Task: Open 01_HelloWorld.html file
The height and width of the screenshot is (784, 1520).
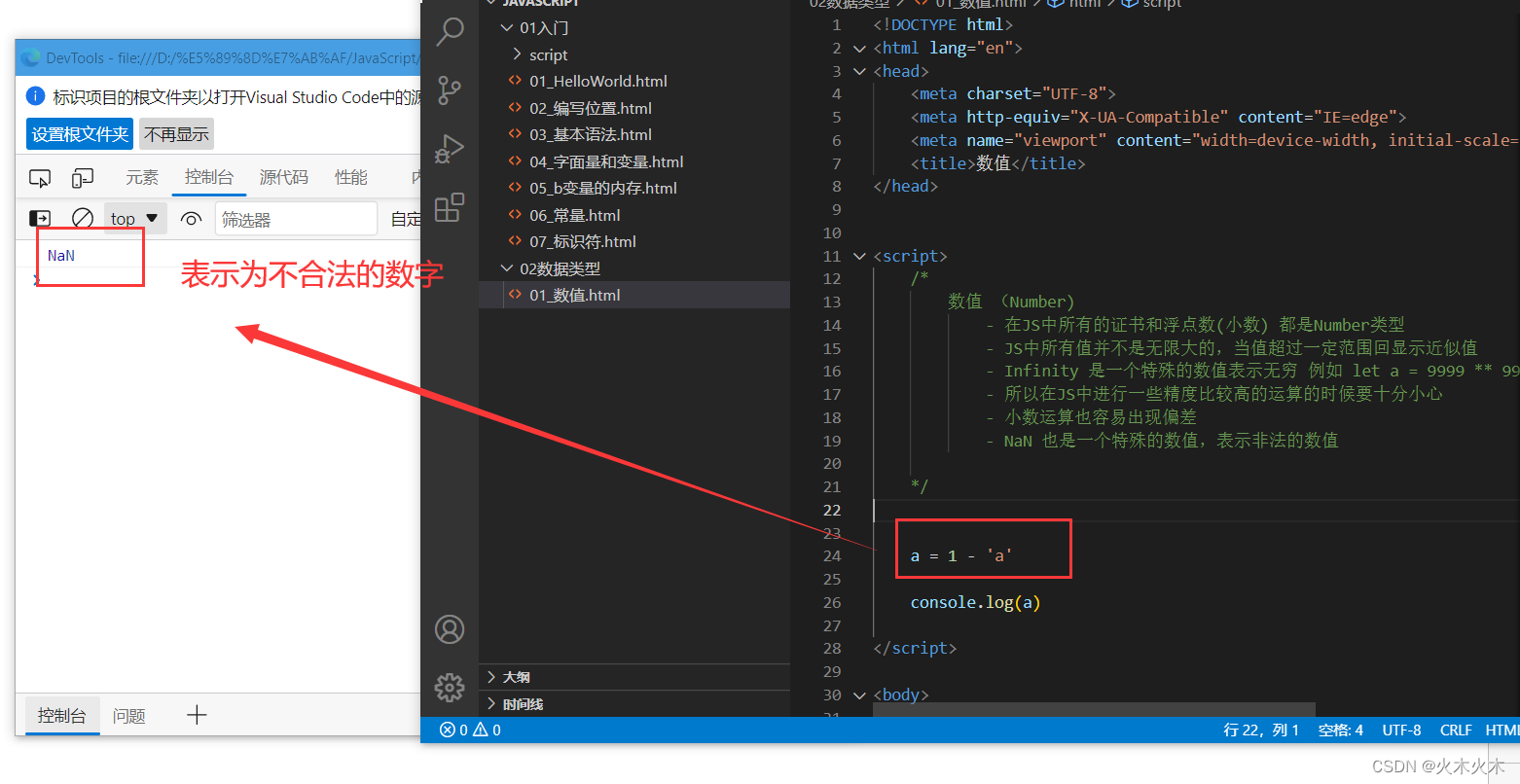Action: [634, 82]
